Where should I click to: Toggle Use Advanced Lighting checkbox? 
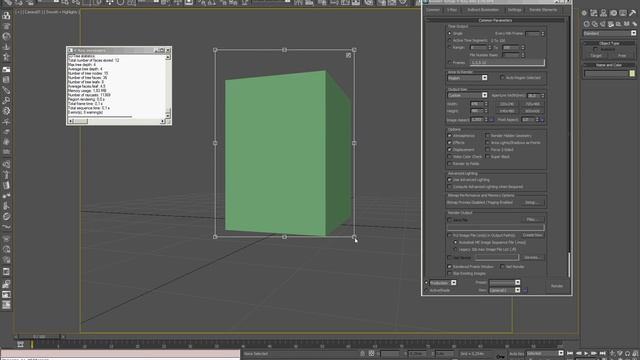(450, 180)
